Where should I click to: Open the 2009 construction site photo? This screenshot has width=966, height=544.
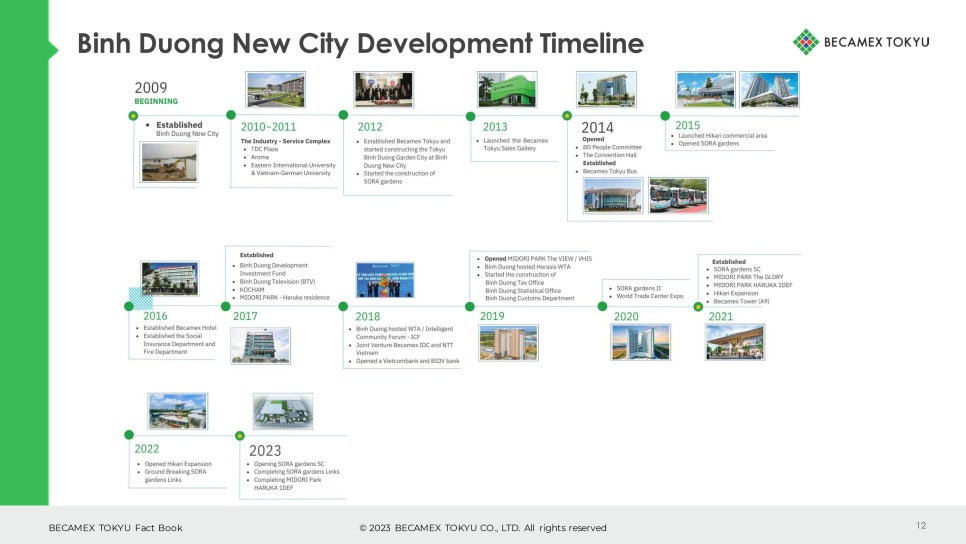click(x=169, y=162)
